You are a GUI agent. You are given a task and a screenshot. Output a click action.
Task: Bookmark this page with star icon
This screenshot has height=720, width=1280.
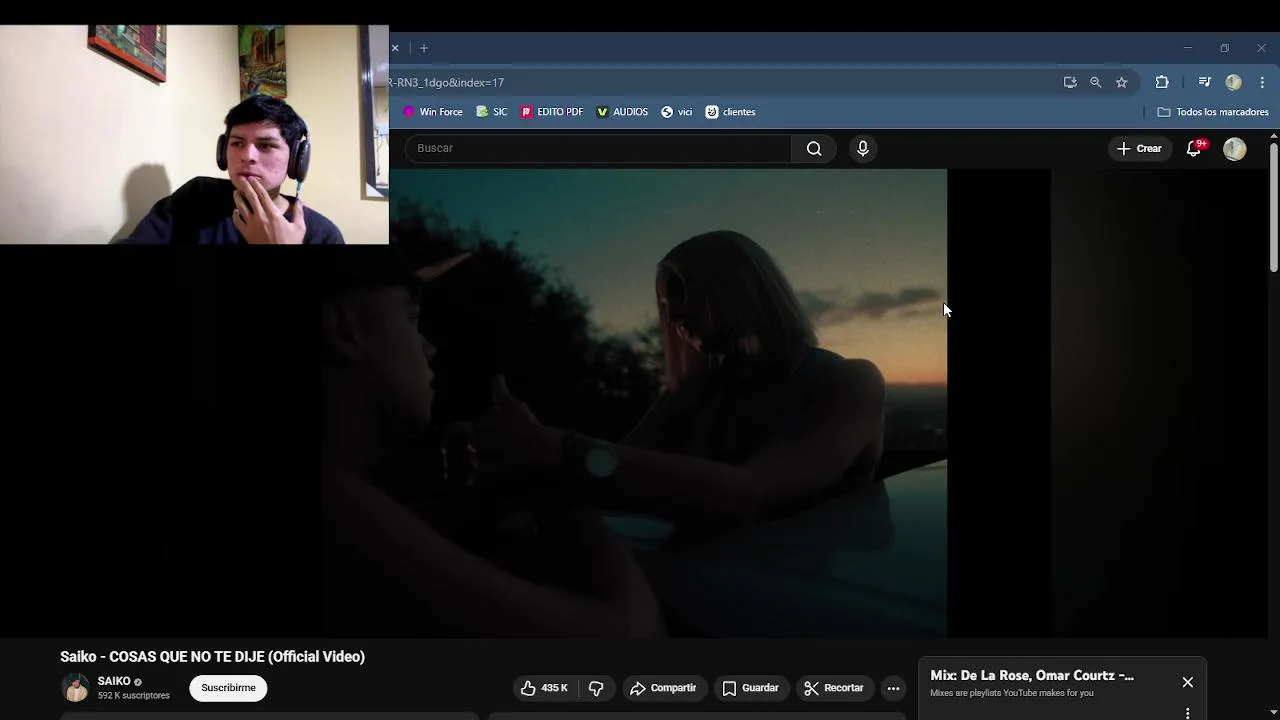[x=1121, y=82]
